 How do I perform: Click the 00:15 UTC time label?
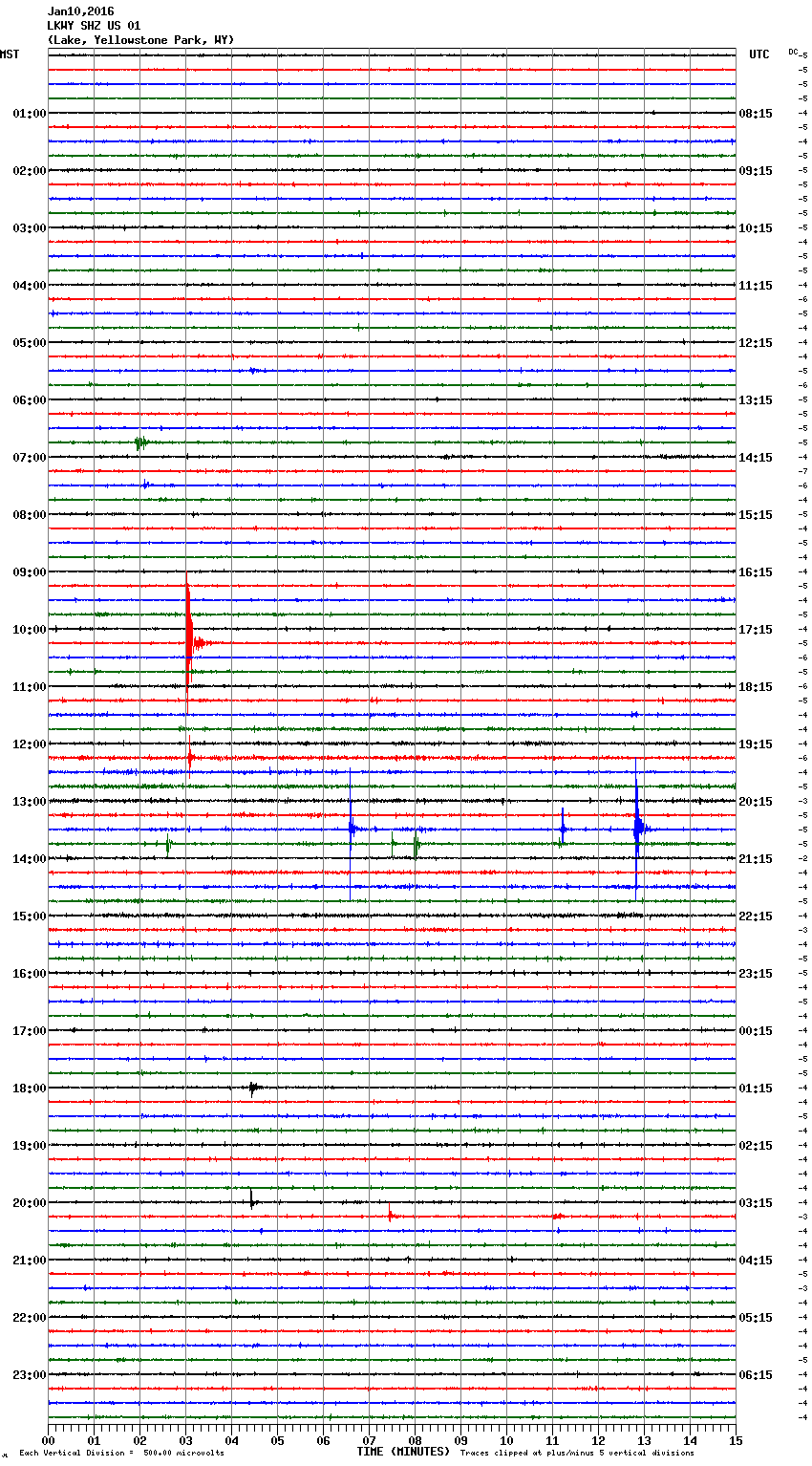(756, 1031)
